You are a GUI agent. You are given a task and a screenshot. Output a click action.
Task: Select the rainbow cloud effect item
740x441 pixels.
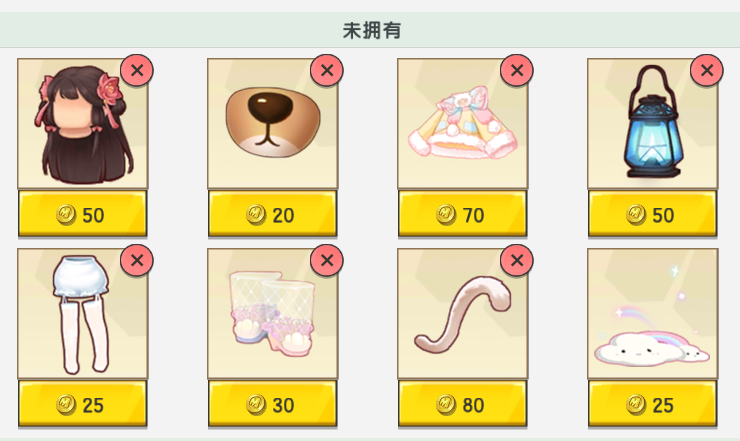pyautogui.click(x=653, y=314)
